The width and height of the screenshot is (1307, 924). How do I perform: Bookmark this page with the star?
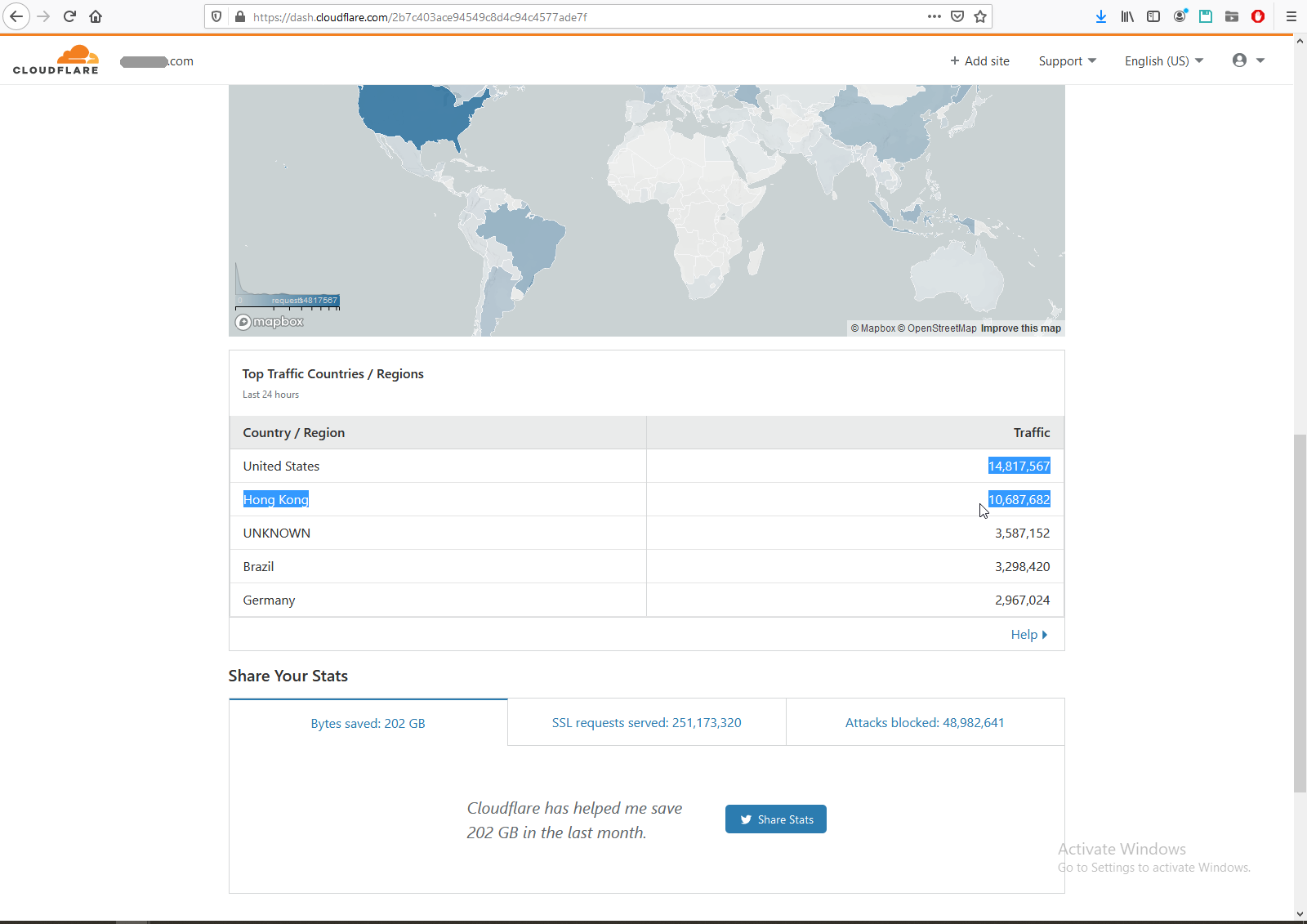pyautogui.click(x=980, y=16)
